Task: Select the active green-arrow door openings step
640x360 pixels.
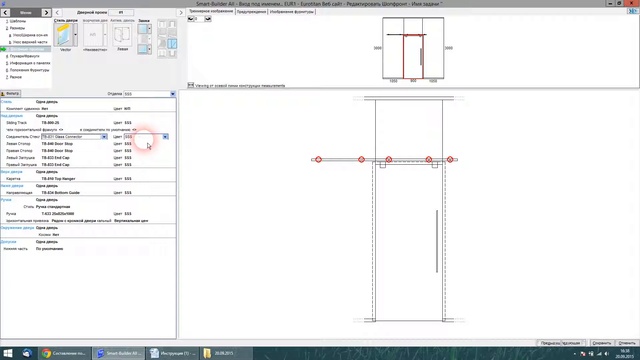Action: coord(25,49)
